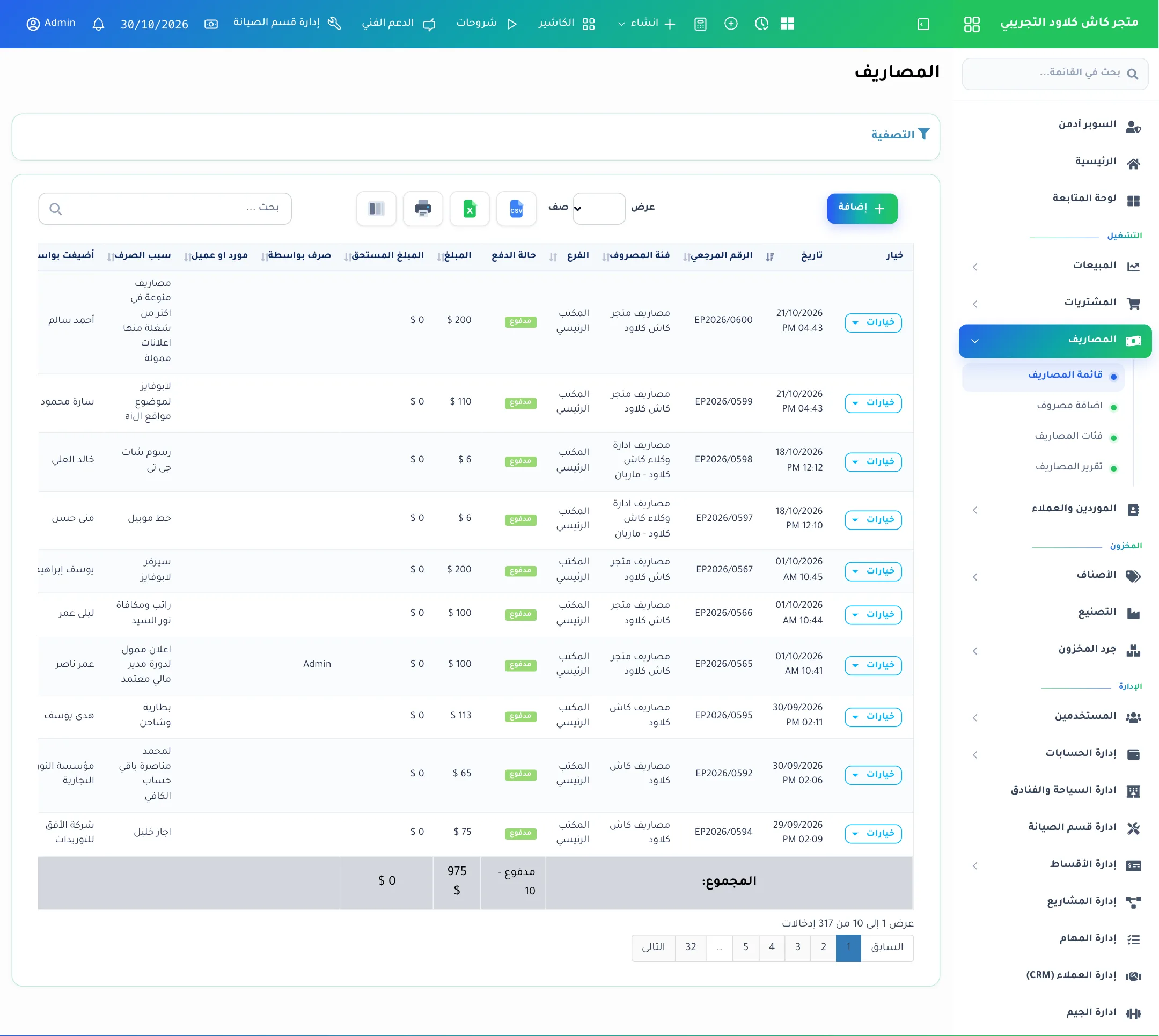Collapse المصاريف sidebar menu
The width and height of the screenshot is (1159, 1036).
[1055, 340]
